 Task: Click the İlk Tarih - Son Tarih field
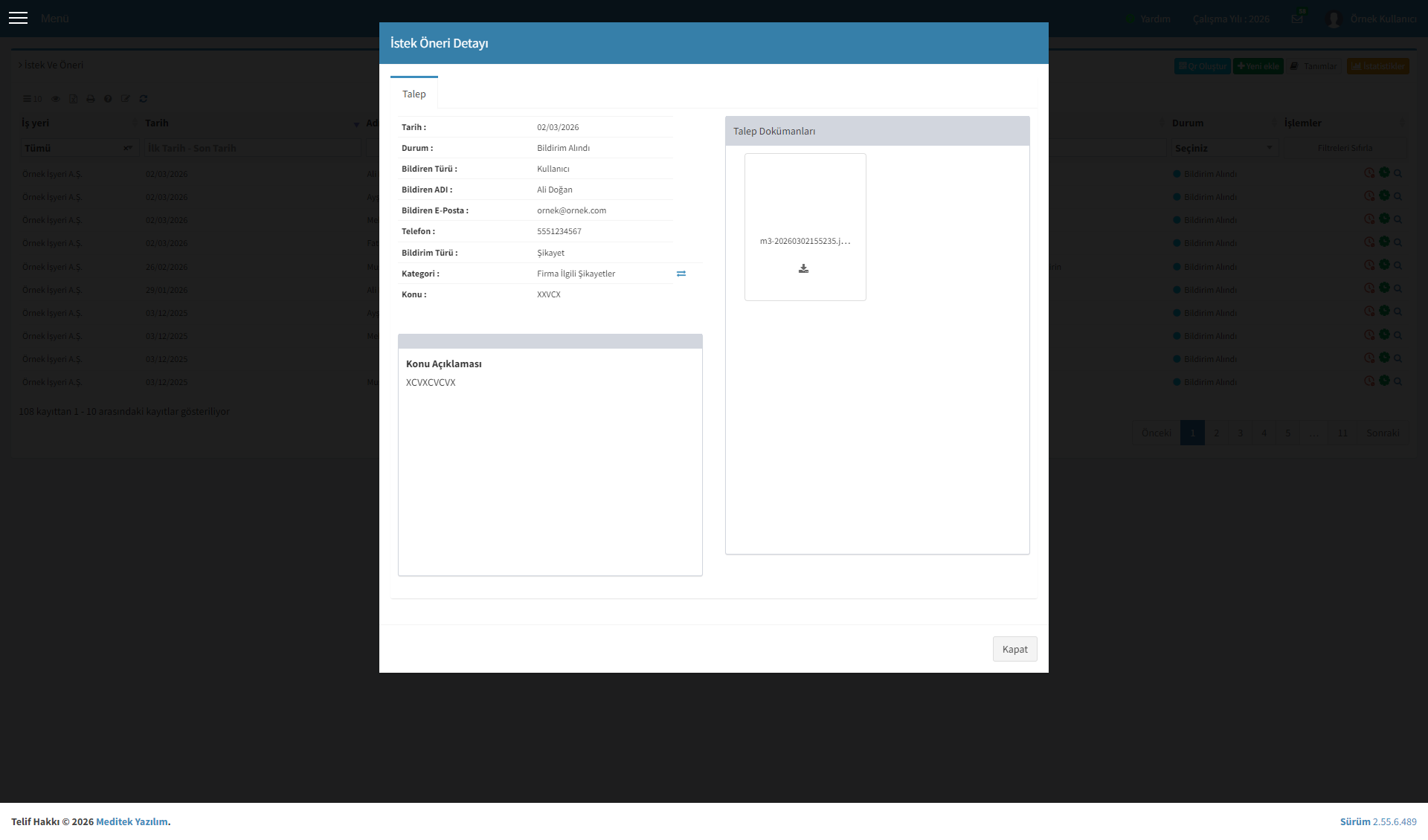pyautogui.click(x=252, y=148)
